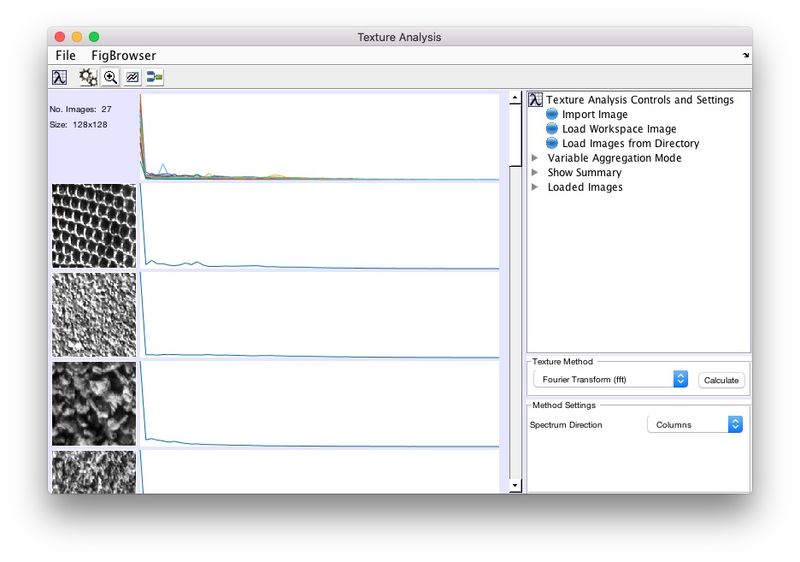Click the blue Import Image icon

[552, 115]
